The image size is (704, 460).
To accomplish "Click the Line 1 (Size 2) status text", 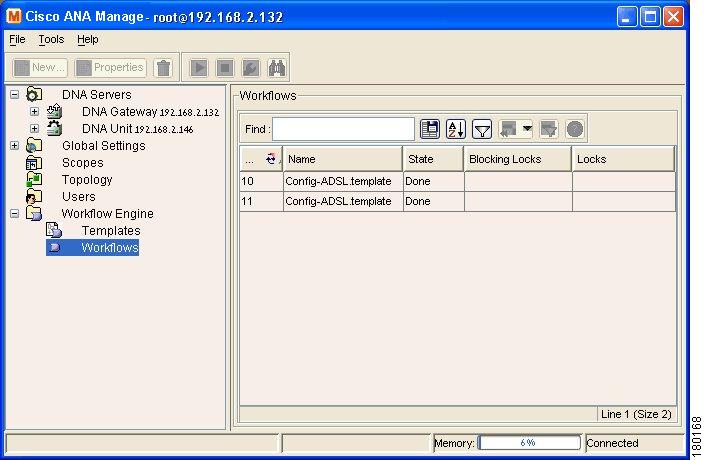I will tap(636, 414).
